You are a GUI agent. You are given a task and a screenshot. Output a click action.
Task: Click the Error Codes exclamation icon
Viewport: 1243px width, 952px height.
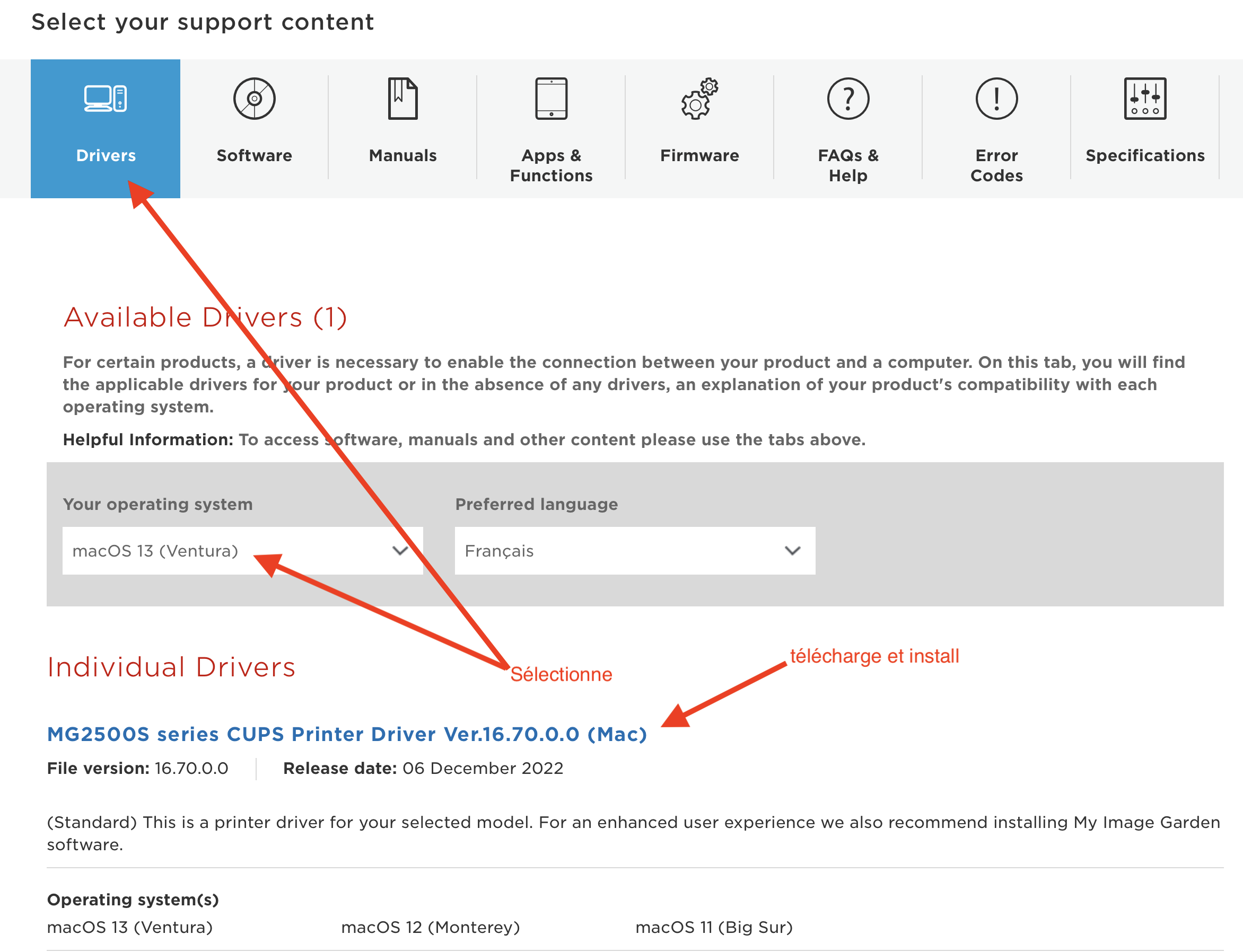[x=996, y=99]
